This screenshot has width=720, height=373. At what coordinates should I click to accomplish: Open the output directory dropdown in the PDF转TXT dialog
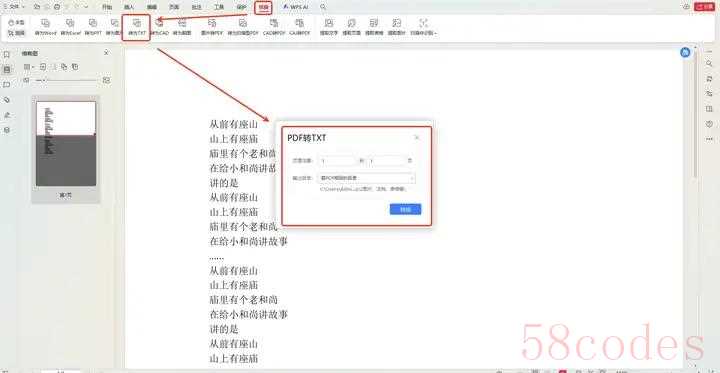(367, 178)
